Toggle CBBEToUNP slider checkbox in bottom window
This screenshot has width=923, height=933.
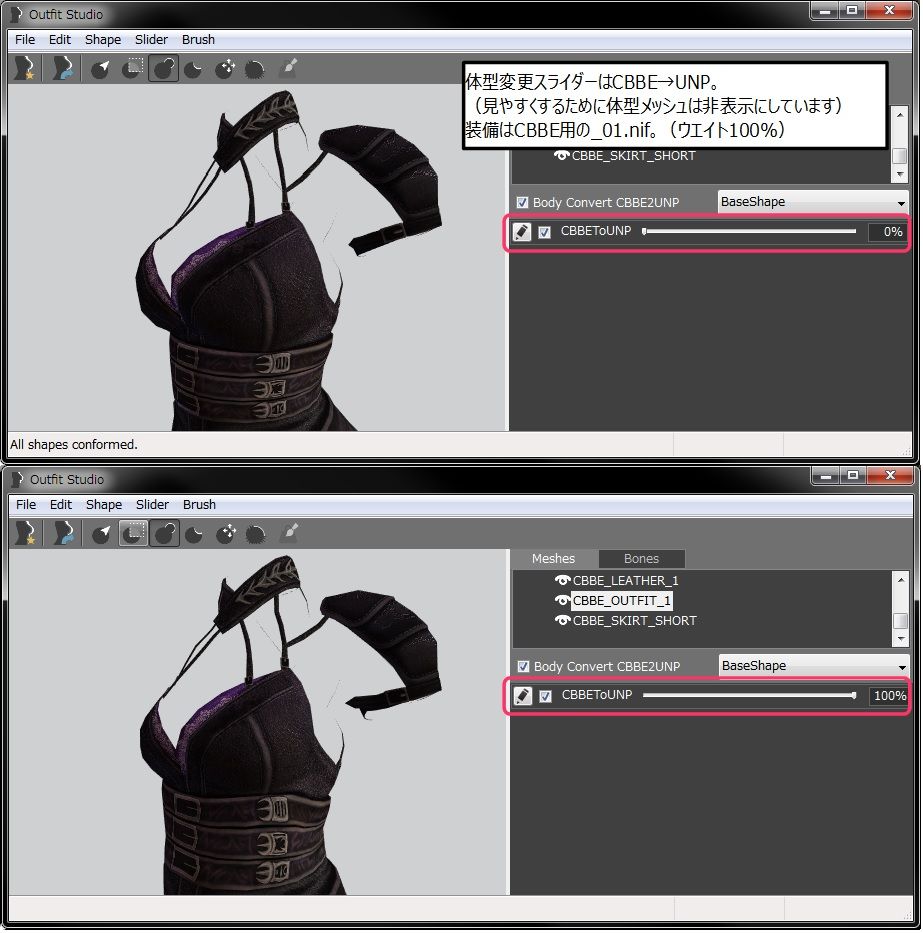point(546,697)
